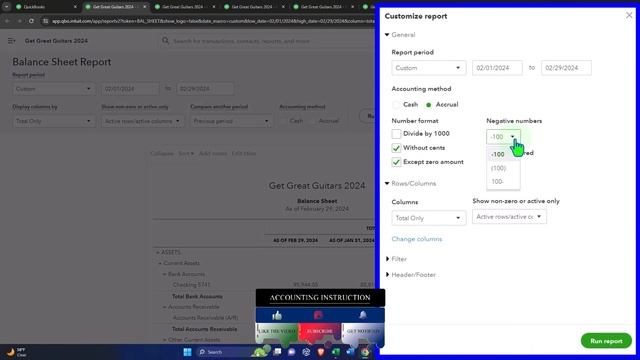Viewport: 640px width, 360px height.
Task: Click Collapse above the report
Action: (x=162, y=153)
